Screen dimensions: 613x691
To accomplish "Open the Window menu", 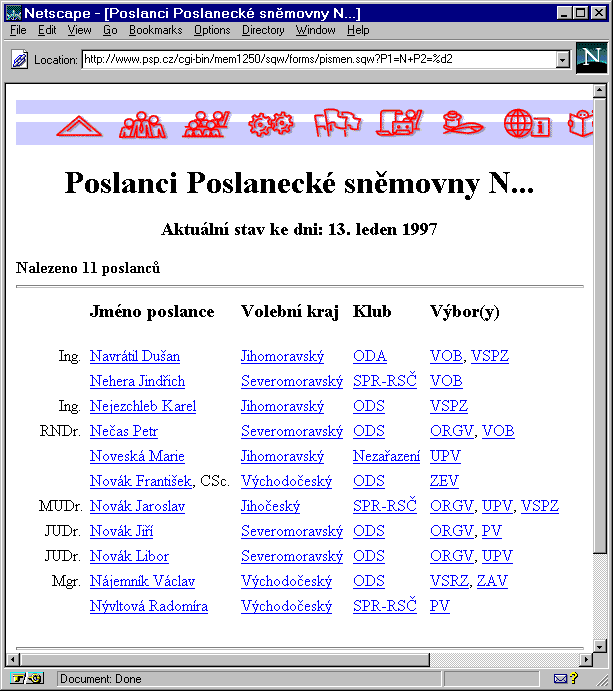I will pos(315,30).
